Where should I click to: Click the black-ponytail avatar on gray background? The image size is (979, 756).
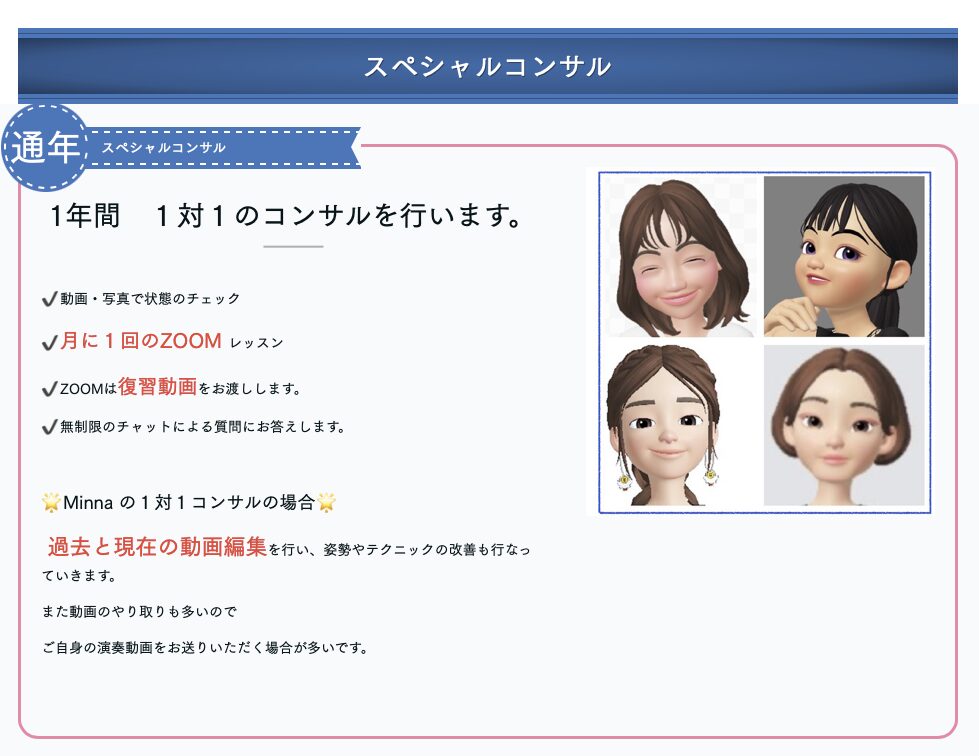click(x=844, y=257)
